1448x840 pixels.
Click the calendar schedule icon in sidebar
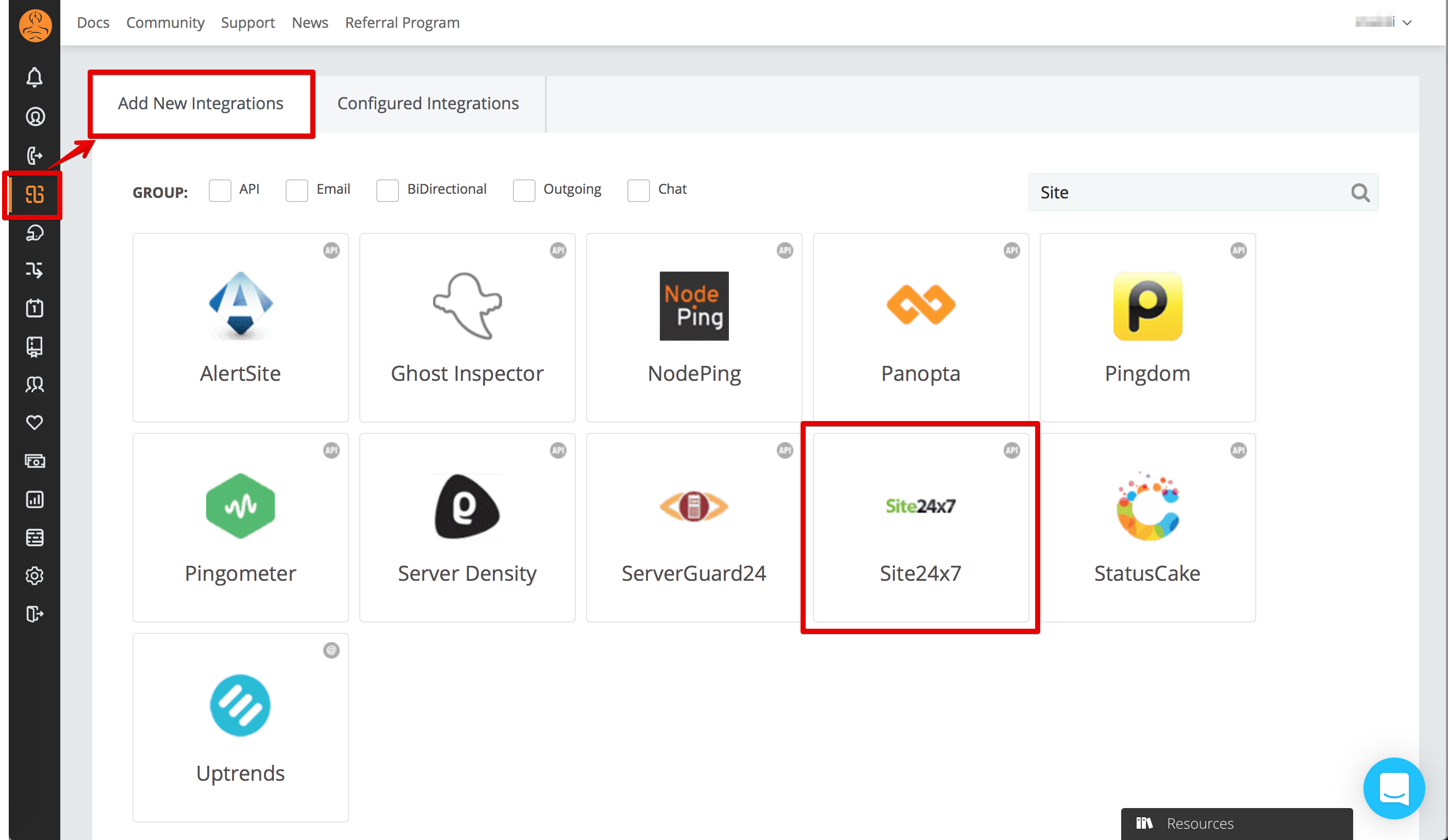coord(35,308)
